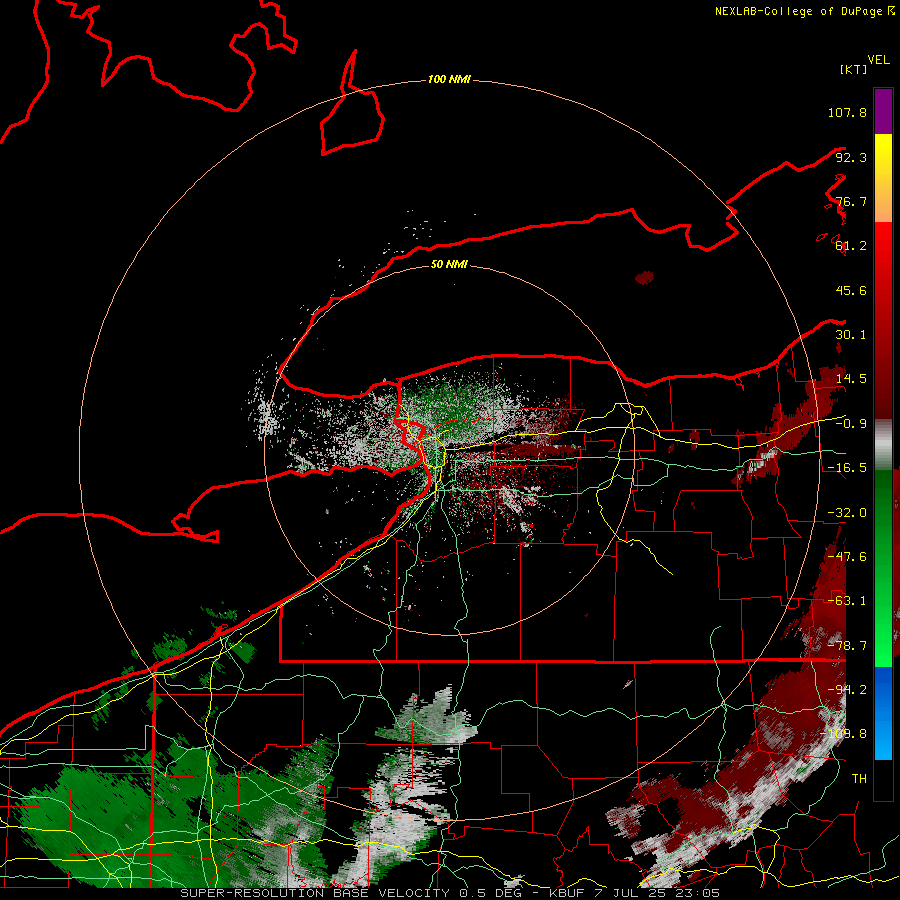Screen dimensions: 900x900
Task: Click the yellow-orange segment of velocity color bar
Action: click(x=883, y=178)
